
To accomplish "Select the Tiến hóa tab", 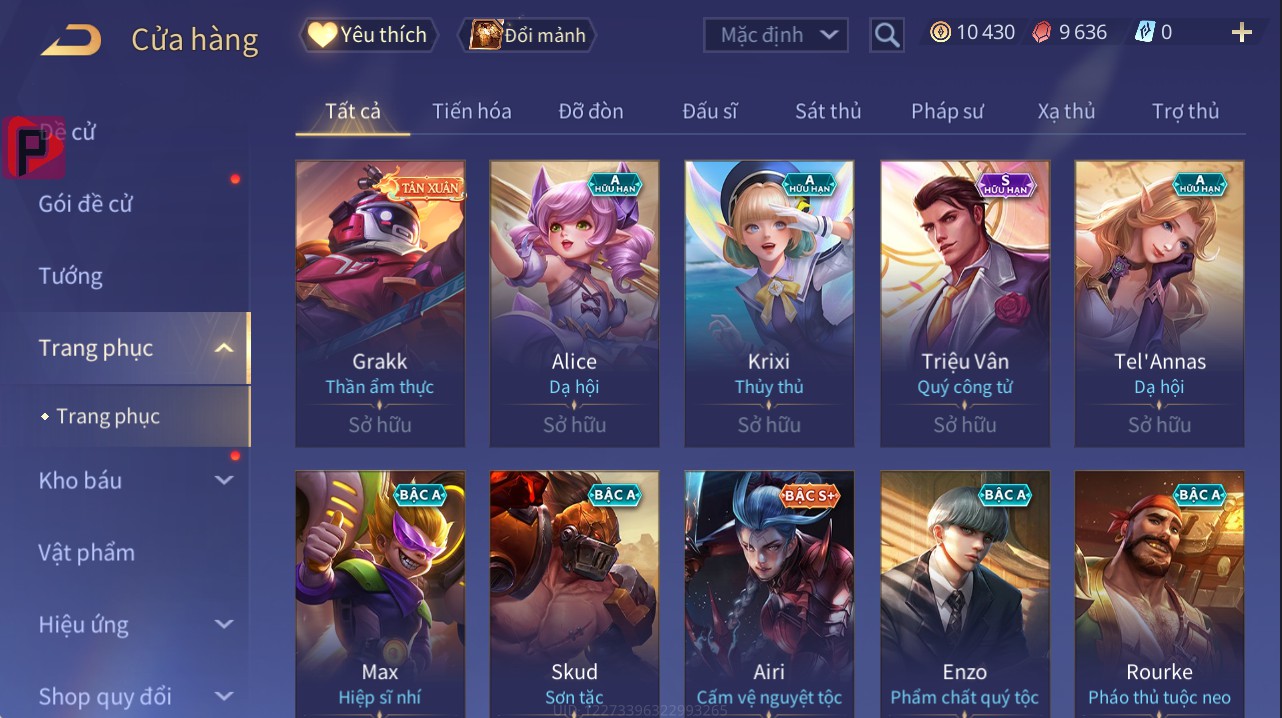I will 472,111.
